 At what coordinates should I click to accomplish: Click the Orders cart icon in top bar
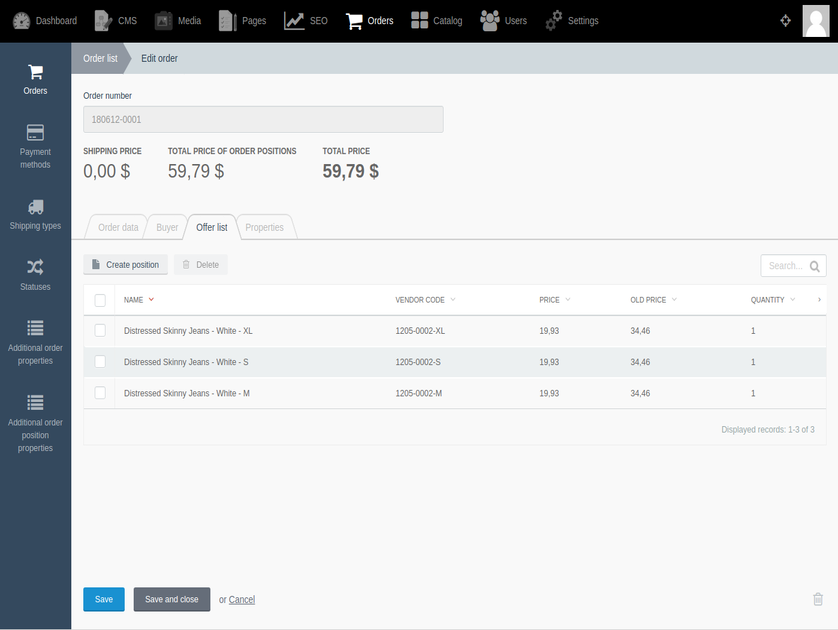[354, 21]
